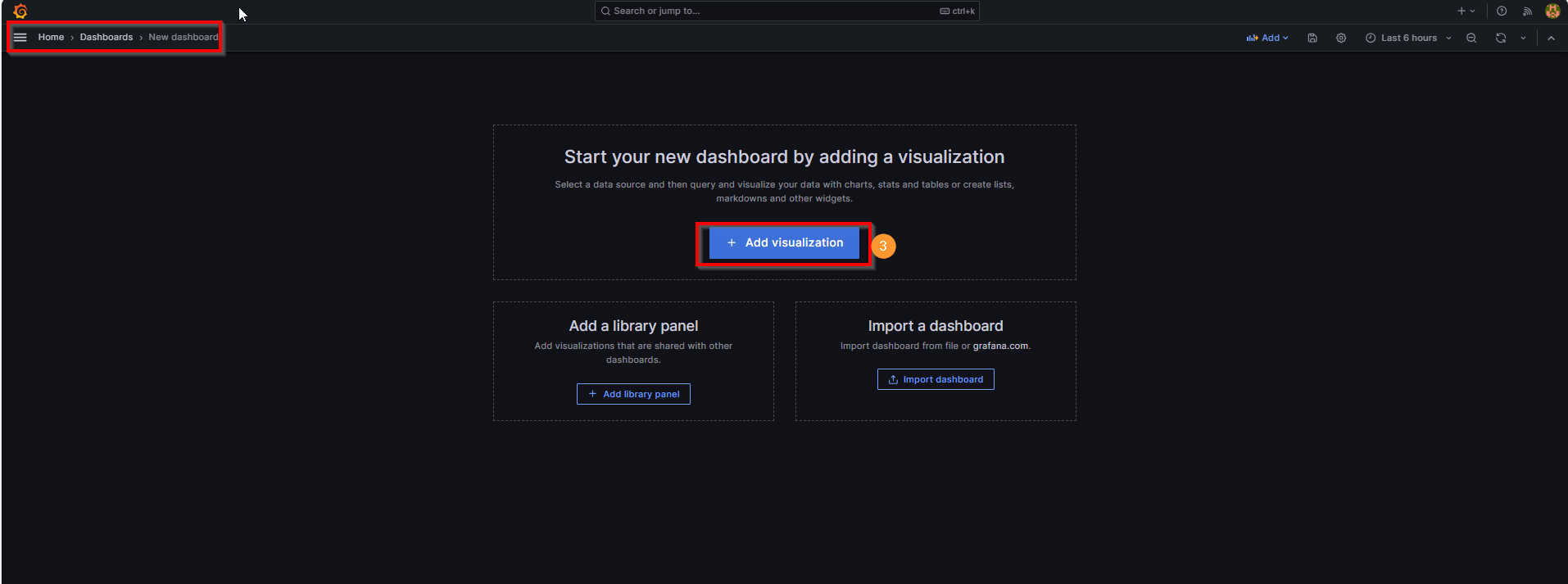Image resolution: width=1568 pixels, height=584 pixels.
Task: Open the grafana.com link
Action: [1000, 346]
